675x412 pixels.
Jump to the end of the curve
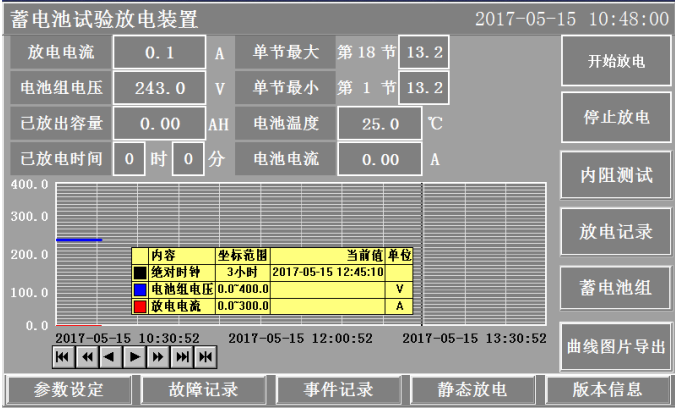(x=180, y=357)
